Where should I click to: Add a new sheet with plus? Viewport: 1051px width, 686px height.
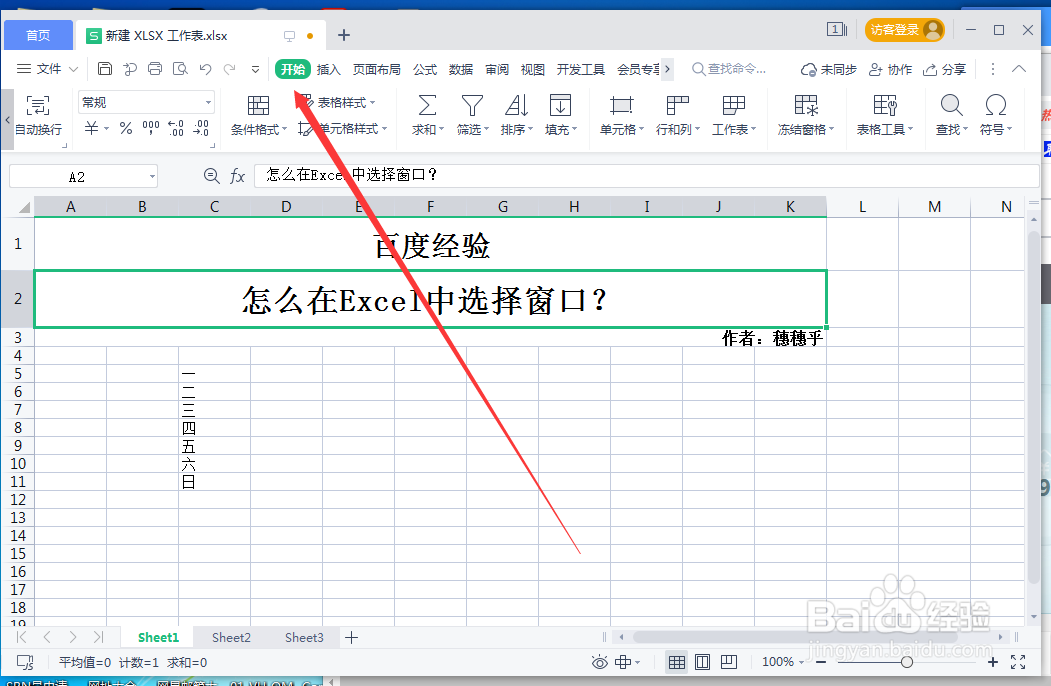click(x=351, y=637)
